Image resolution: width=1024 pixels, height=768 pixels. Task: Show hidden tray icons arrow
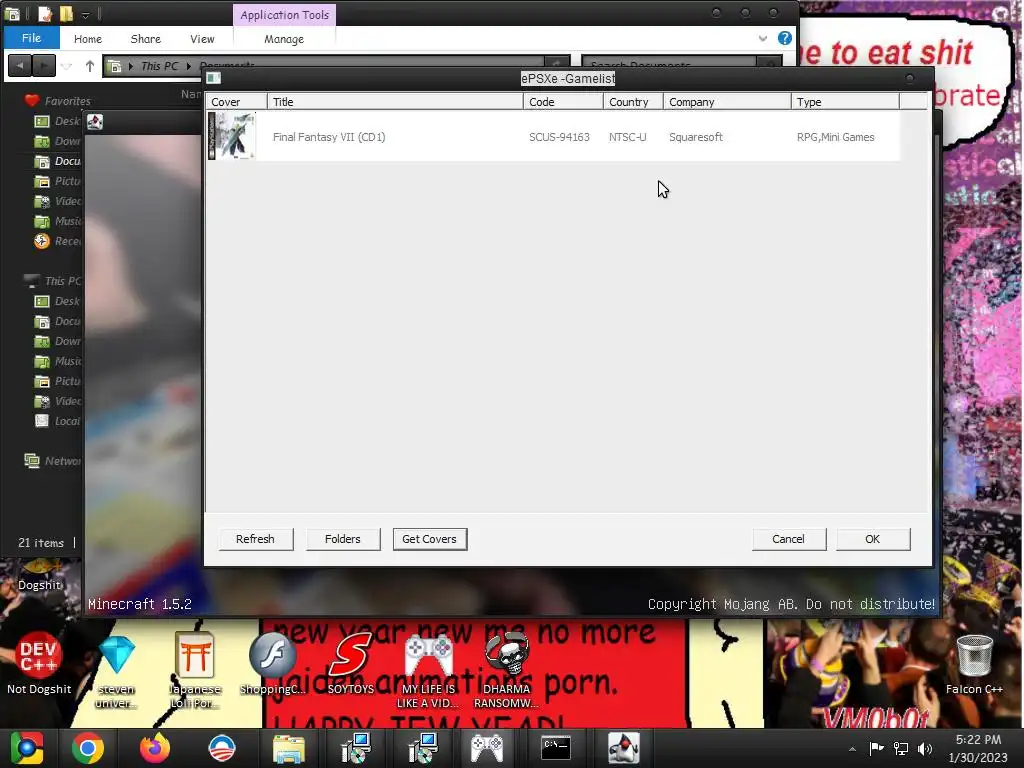[x=852, y=749]
